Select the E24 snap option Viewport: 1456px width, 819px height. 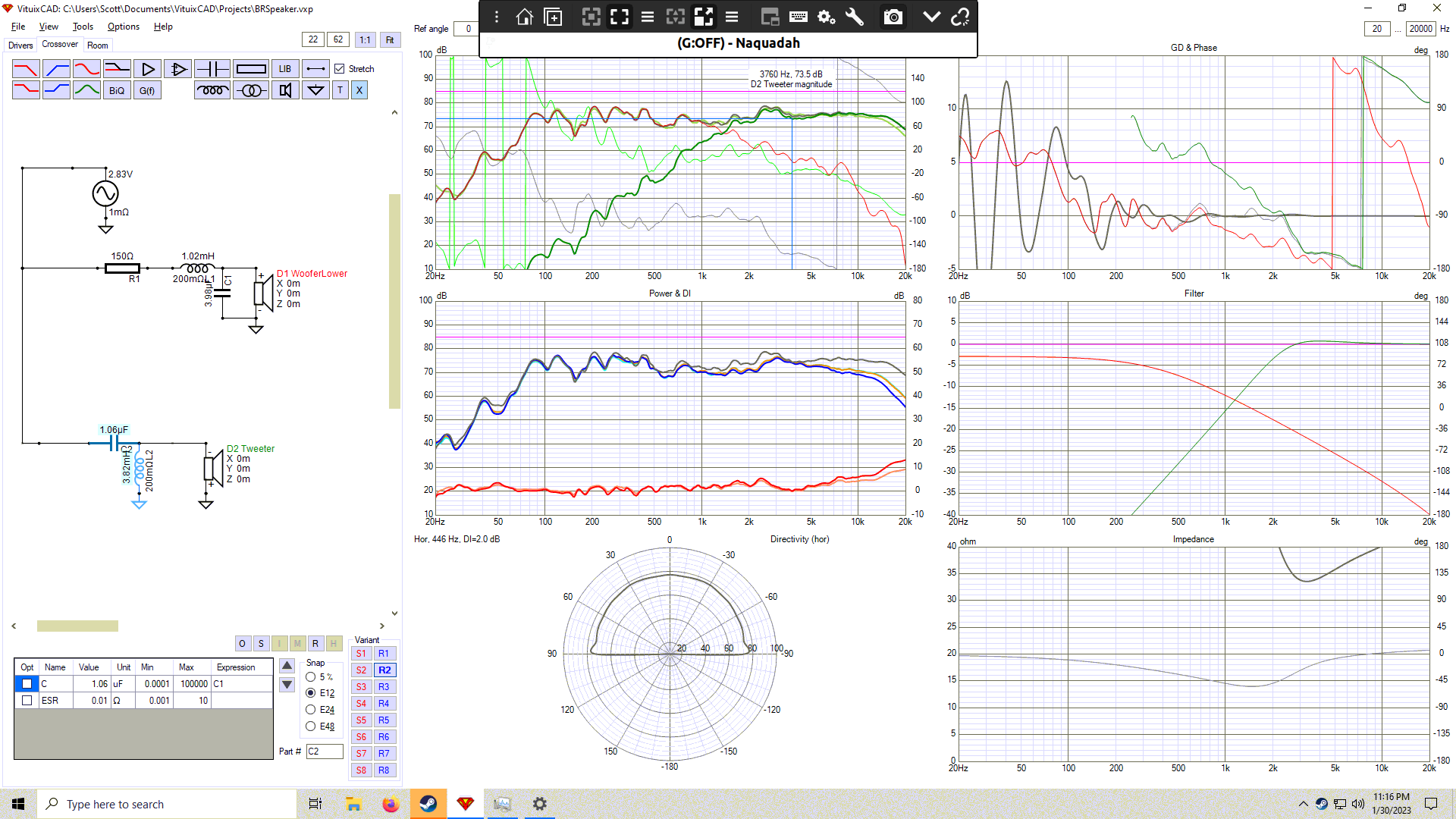[311, 710]
